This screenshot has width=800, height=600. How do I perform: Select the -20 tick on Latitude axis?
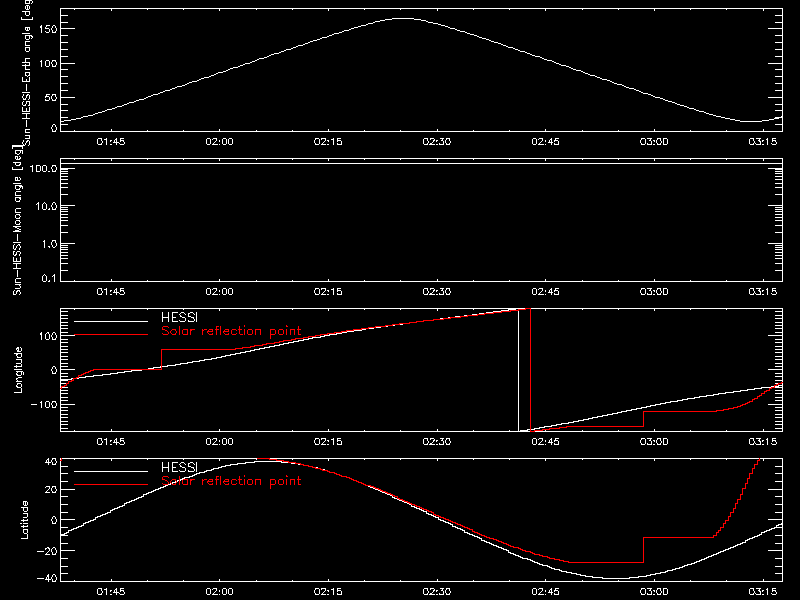[x=47, y=551]
